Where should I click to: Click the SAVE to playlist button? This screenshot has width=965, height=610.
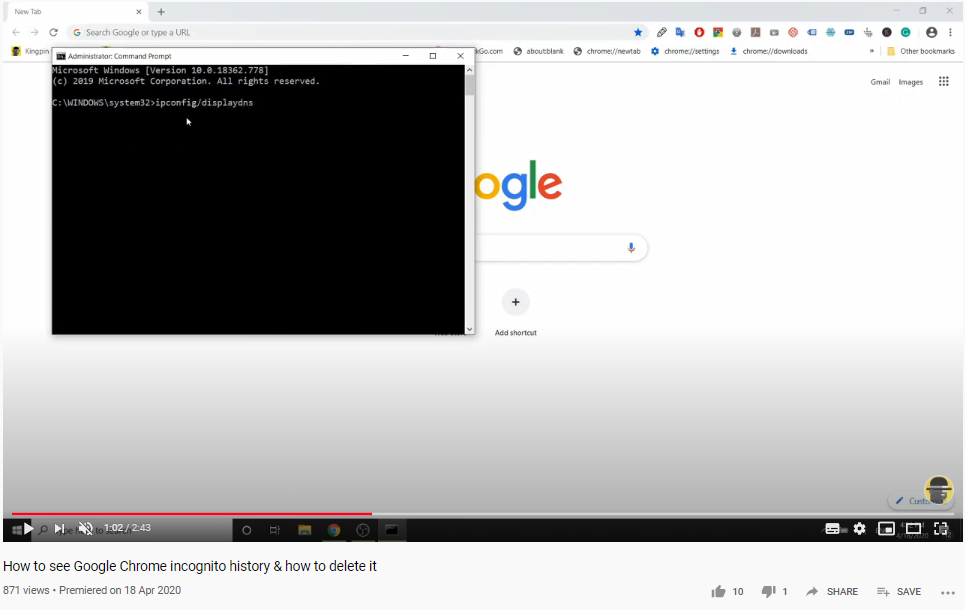pos(899,592)
